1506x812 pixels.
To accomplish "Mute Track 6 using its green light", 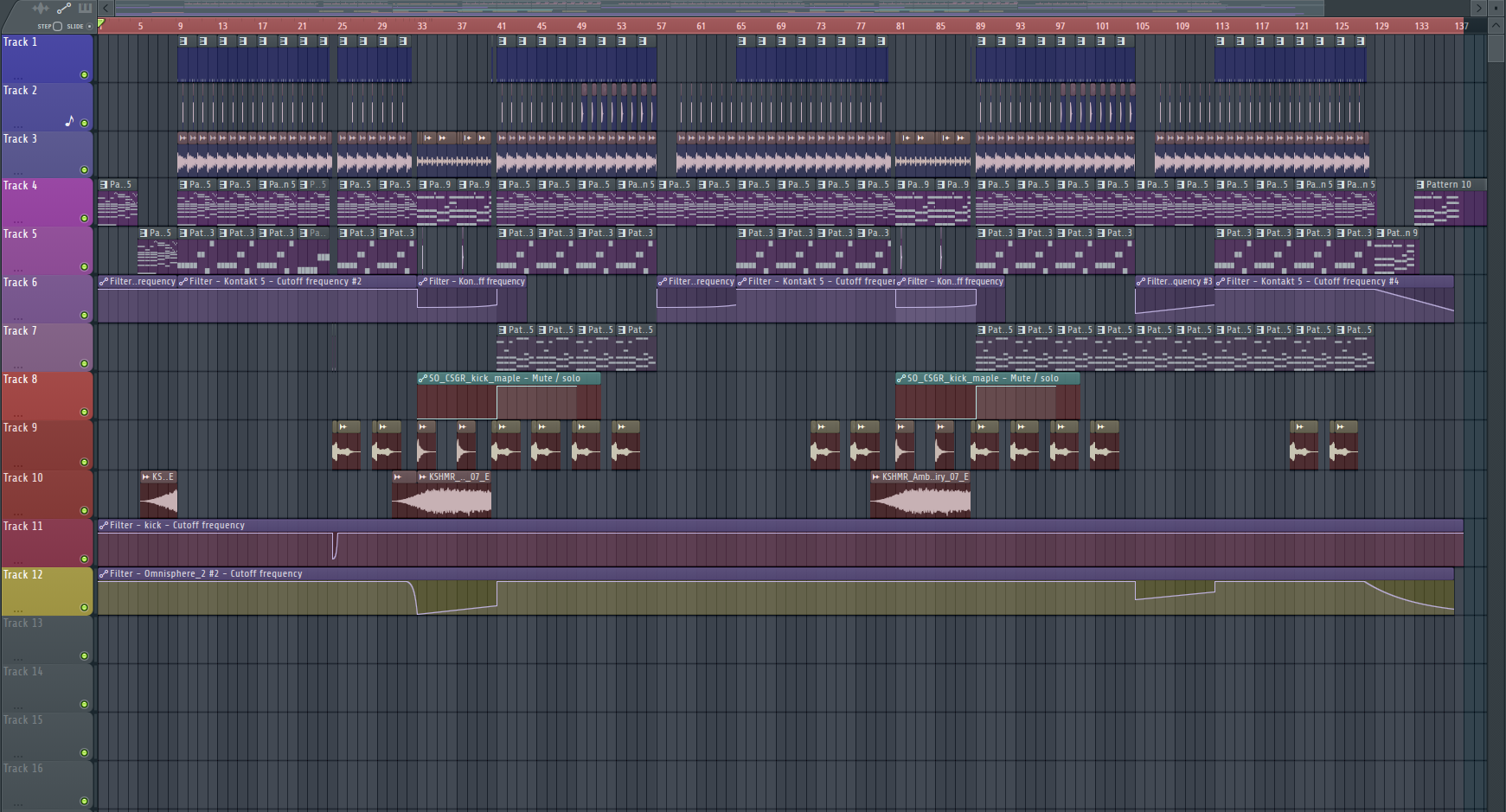I will [84, 315].
